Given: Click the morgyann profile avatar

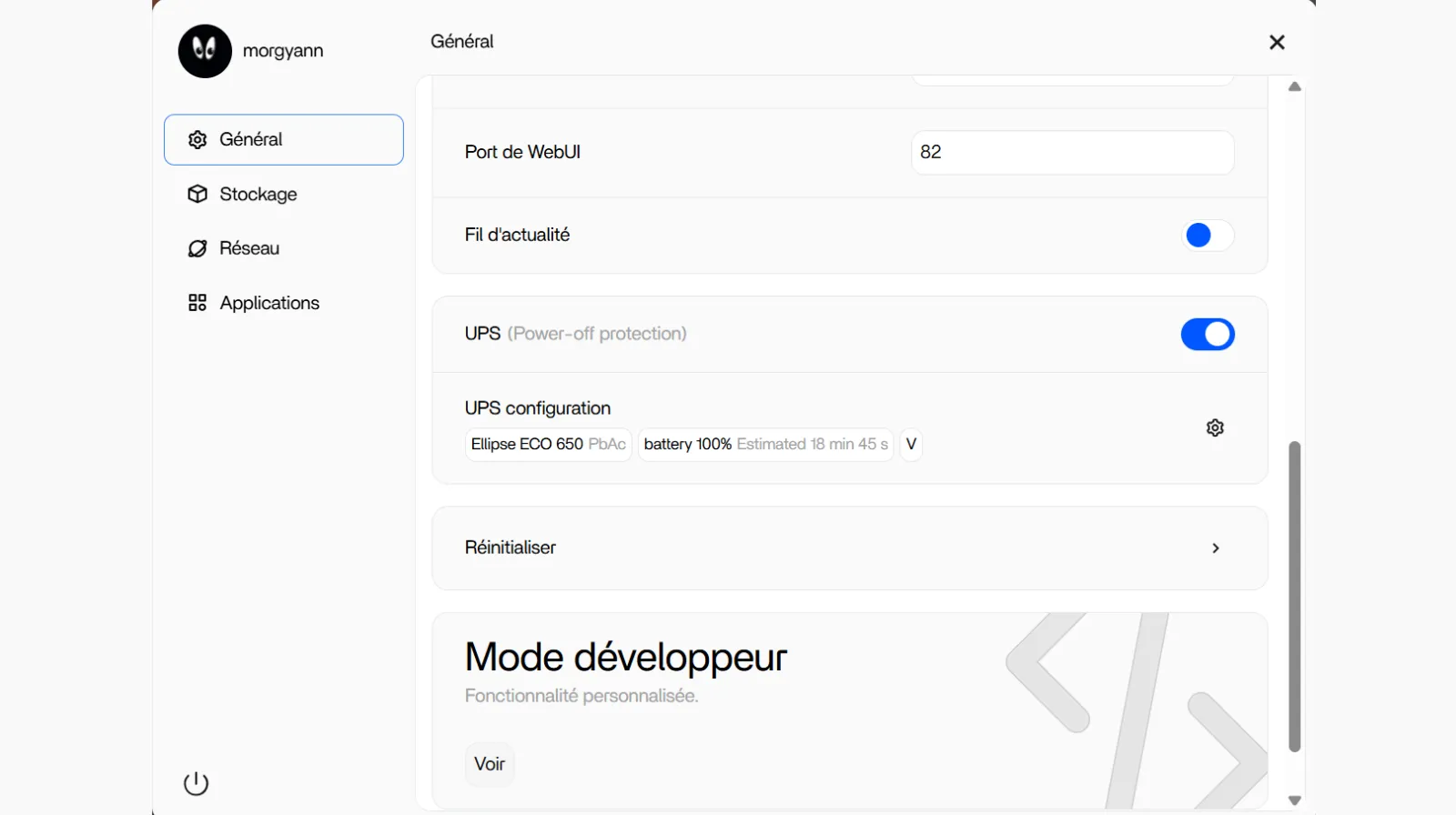Looking at the screenshot, I should point(205,51).
